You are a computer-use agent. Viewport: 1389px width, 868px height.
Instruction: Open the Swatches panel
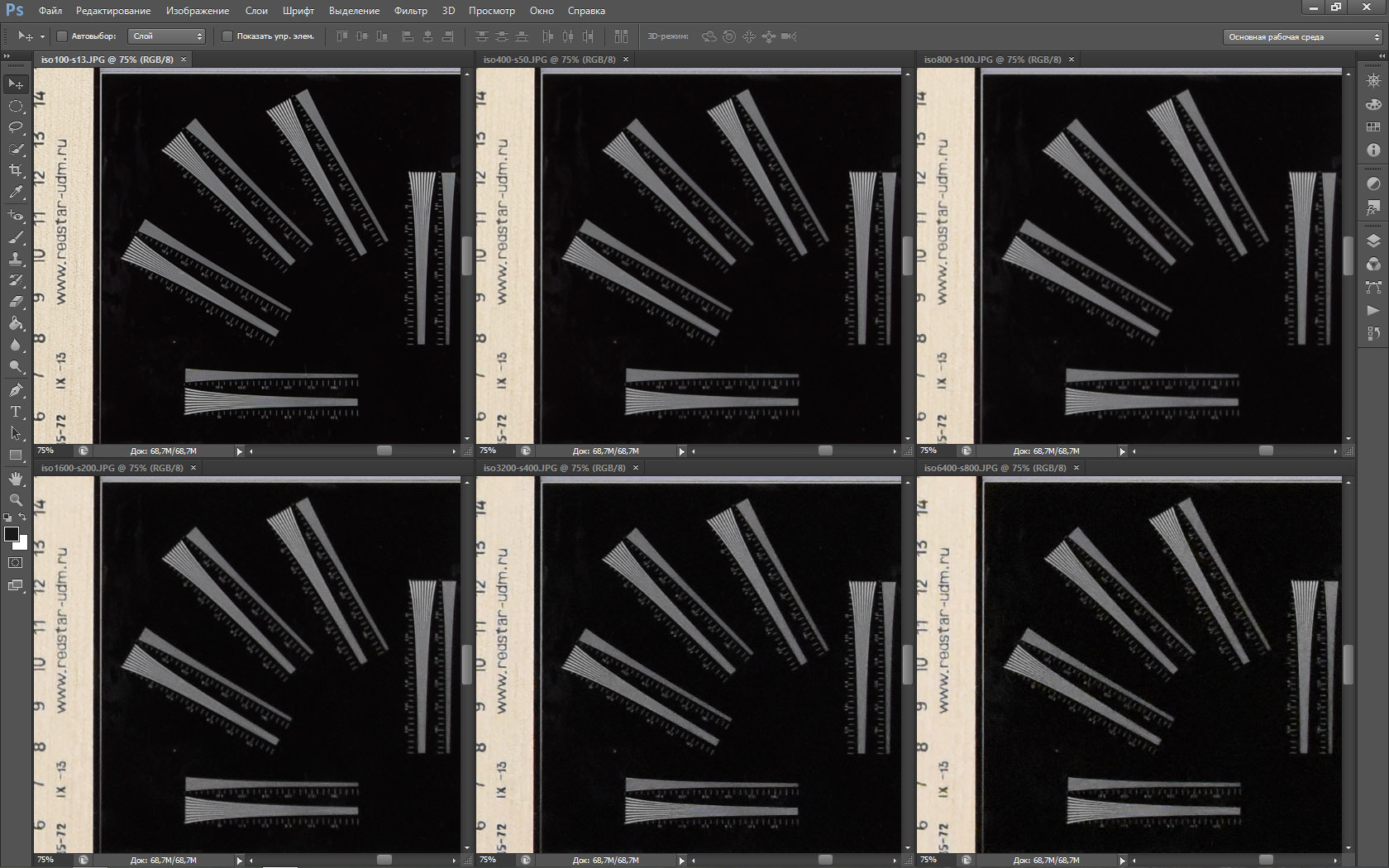(x=1373, y=127)
